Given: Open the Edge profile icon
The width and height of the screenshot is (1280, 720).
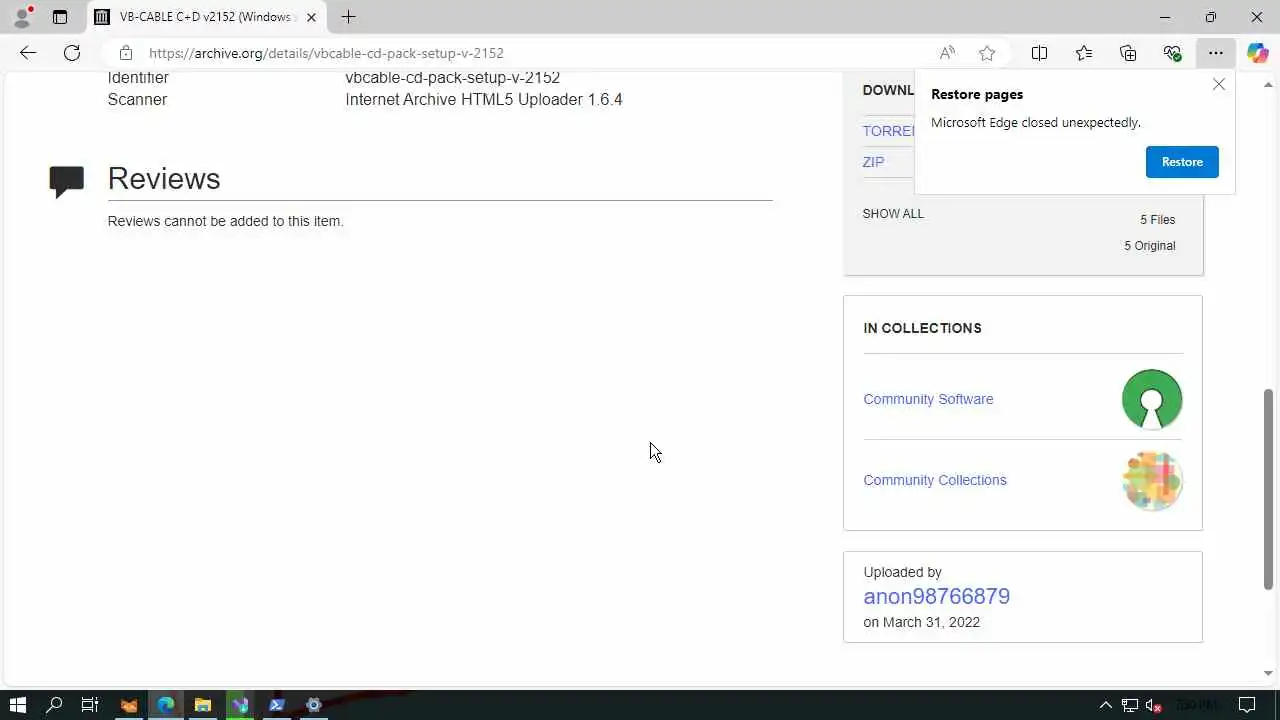Looking at the screenshot, I should tap(22, 17).
